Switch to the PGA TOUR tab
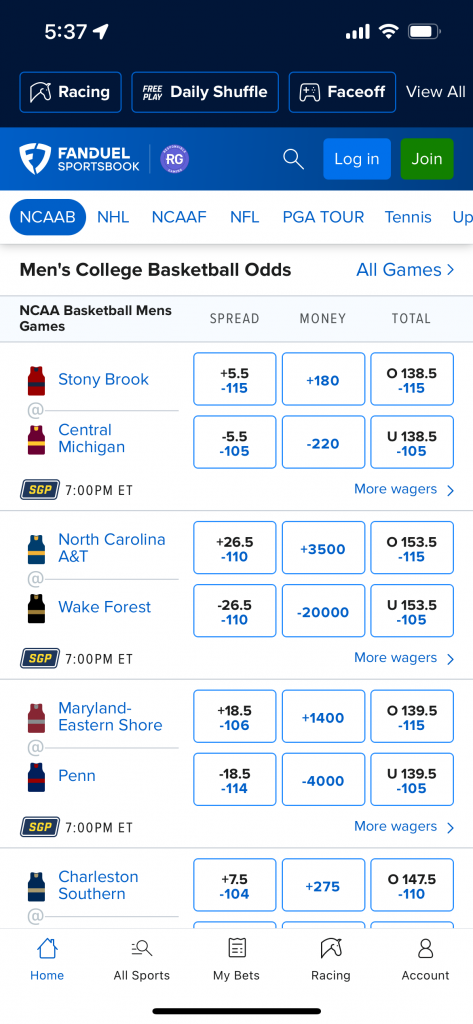Image resolution: width=473 pixels, height=1024 pixels. point(323,217)
